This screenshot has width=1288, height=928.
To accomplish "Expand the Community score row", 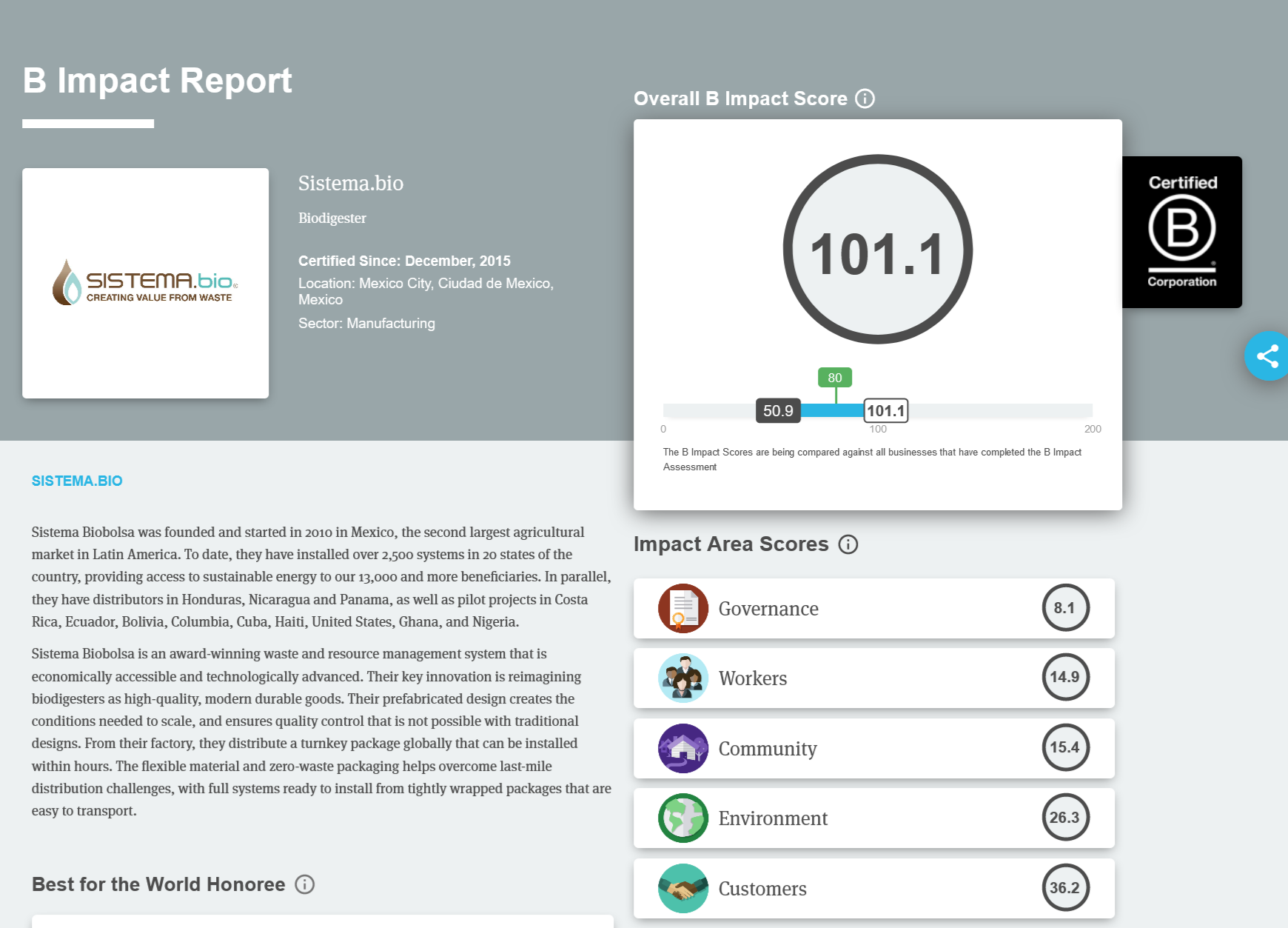I will click(874, 748).
